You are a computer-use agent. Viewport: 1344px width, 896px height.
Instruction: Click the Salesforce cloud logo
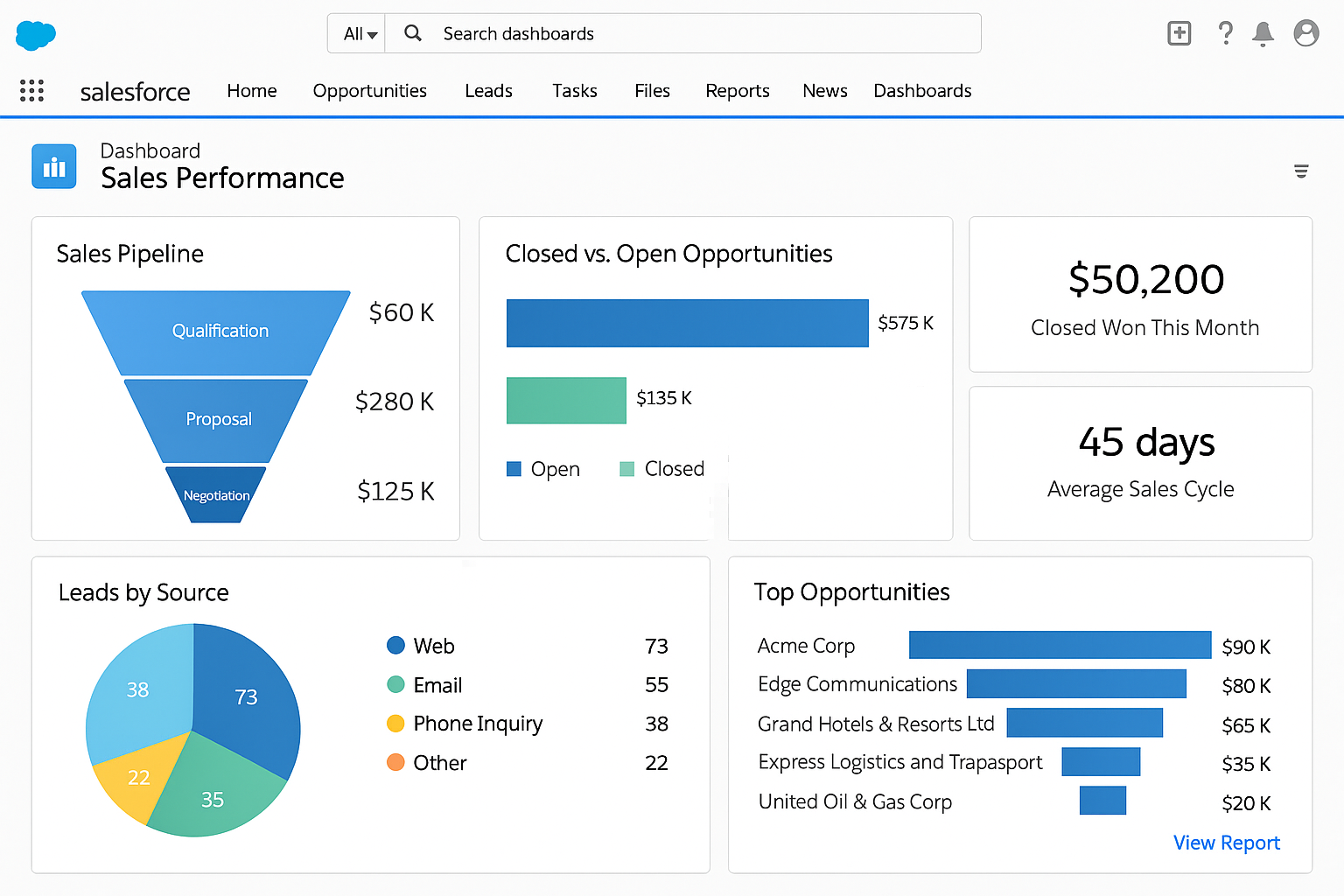click(36, 35)
